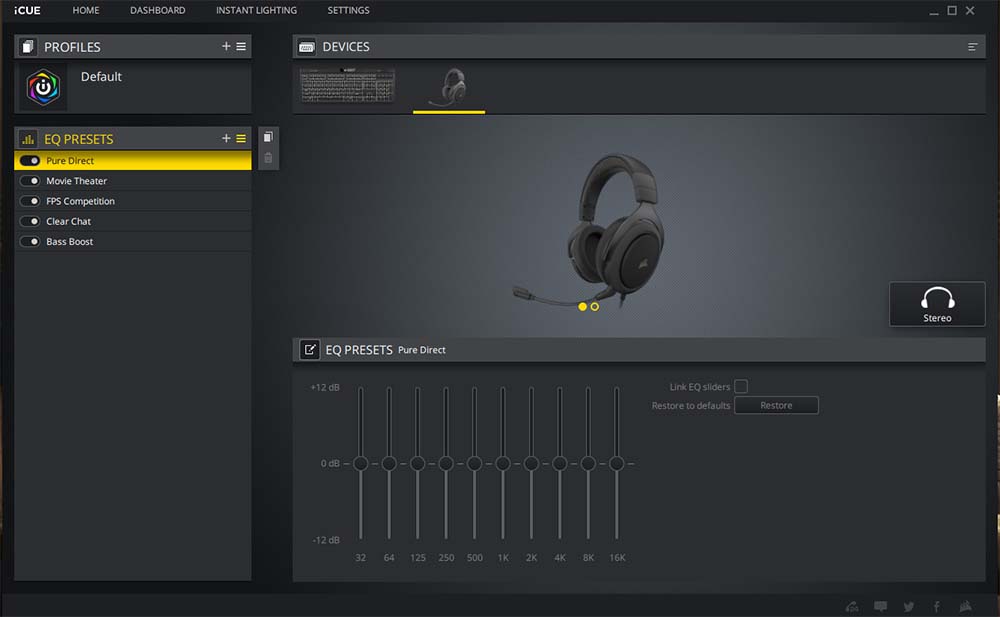1000x617 pixels.
Task: Click the chat feedback icon at bottom
Action: (x=880, y=606)
